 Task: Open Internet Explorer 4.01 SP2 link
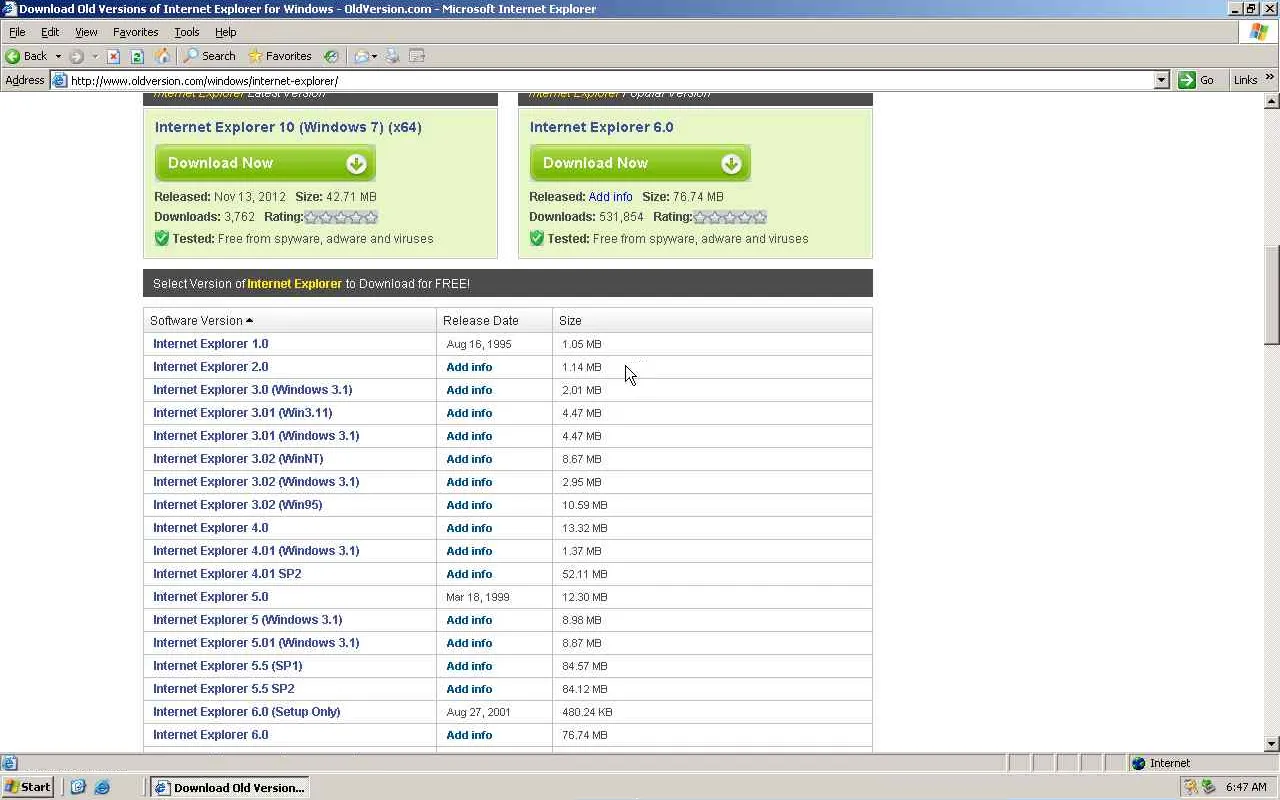click(x=227, y=574)
